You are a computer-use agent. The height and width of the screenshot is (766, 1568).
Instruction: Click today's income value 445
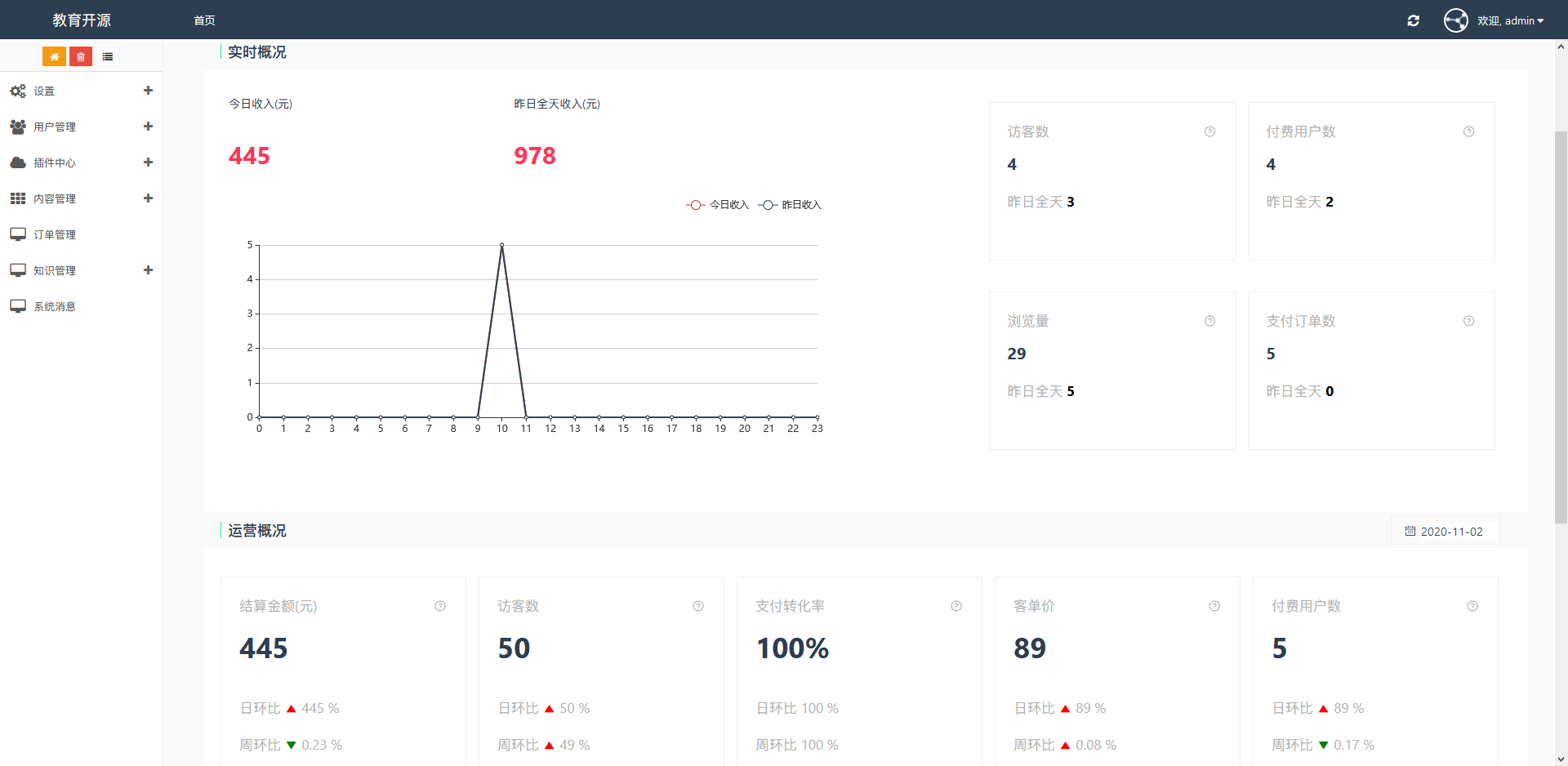[249, 156]
